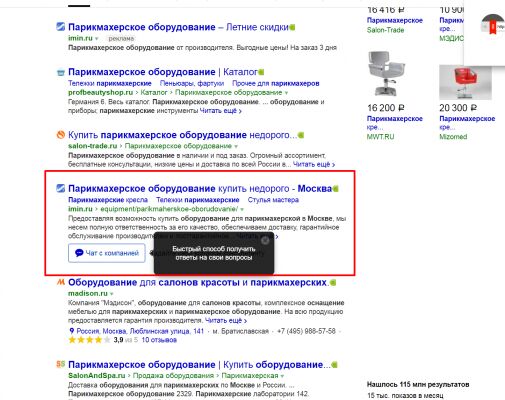Viewport: 505px width, 400px height.
Task: Open product link under 16 200 ₽ price
Action: click(x=395, y=123)
